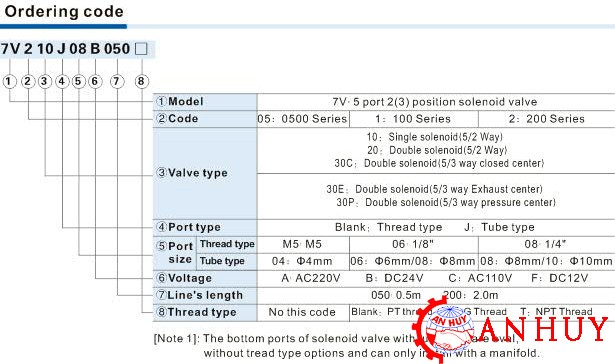Click the circled number 2 marker
This screenshot has width=615, height=364.
pos(27,82)
